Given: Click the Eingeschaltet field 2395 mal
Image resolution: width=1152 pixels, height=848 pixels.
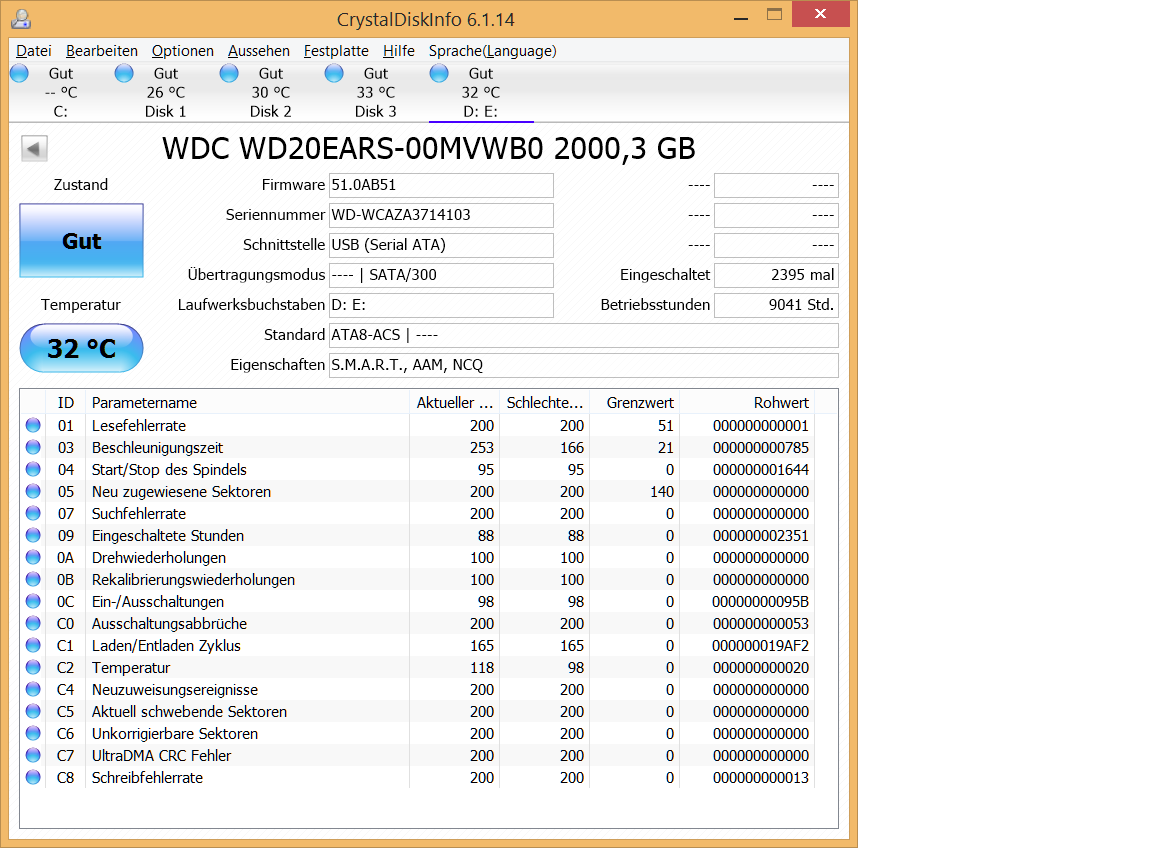Looking at the screenshot, I should coord(777,275).
